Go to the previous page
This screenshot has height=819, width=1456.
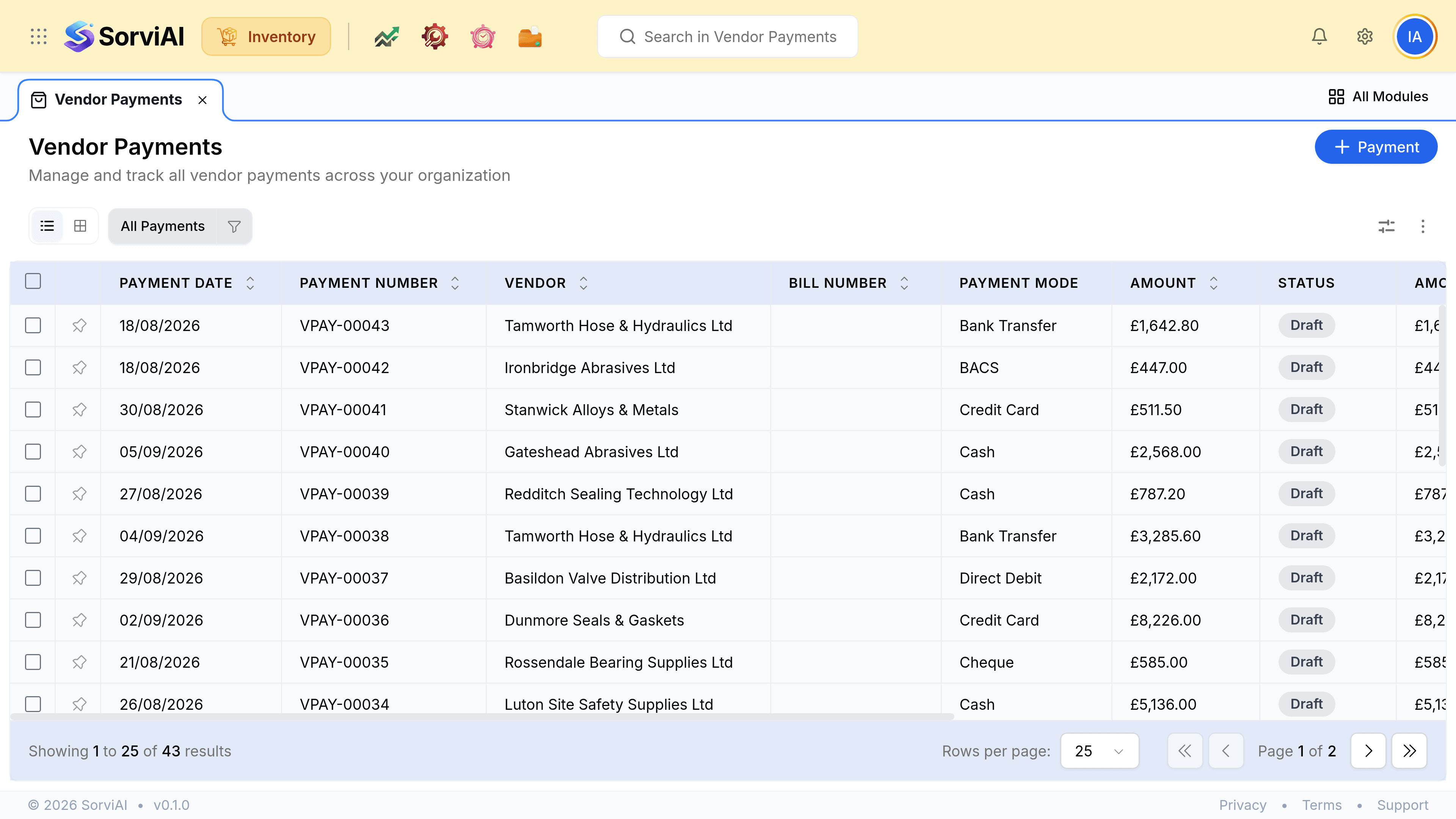[x=1226, y=751]
